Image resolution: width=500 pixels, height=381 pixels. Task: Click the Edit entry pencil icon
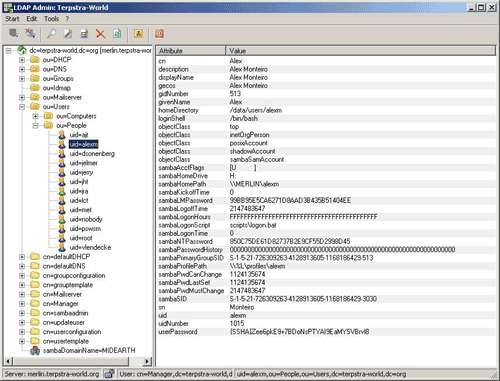pyautogui.click(x=68, y=33)
